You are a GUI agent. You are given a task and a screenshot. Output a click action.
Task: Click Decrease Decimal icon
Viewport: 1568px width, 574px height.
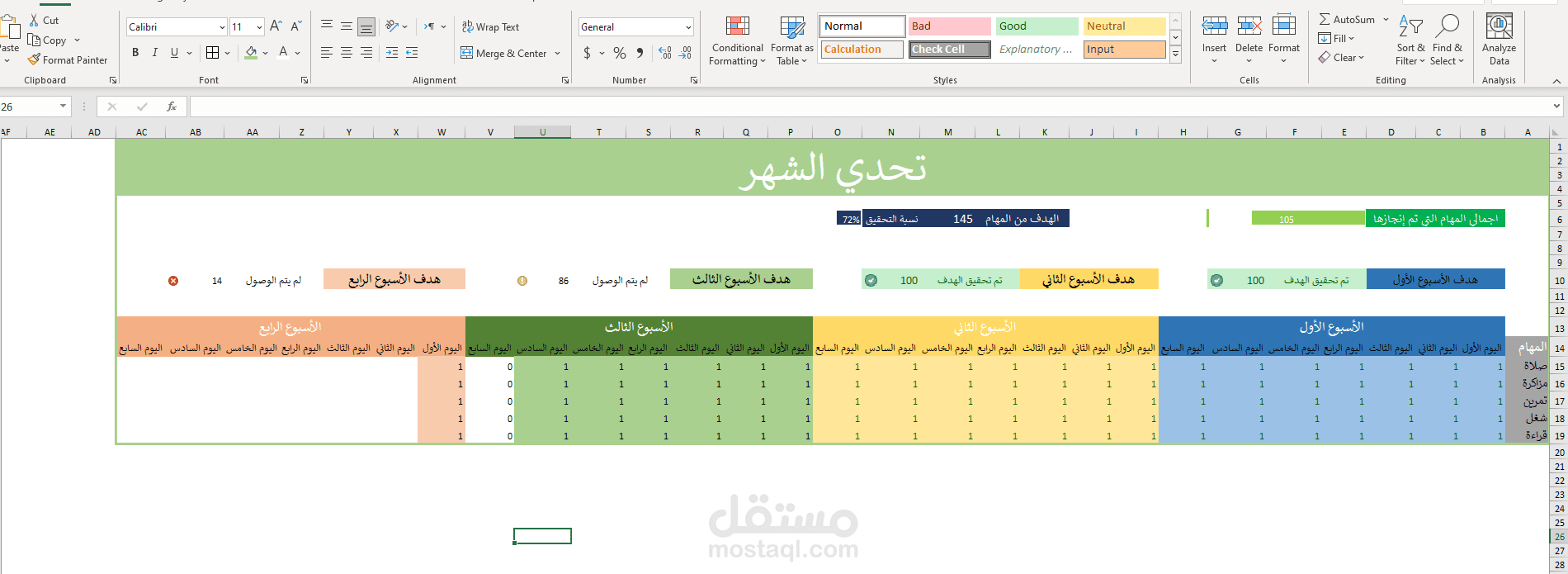coord(686,53)
